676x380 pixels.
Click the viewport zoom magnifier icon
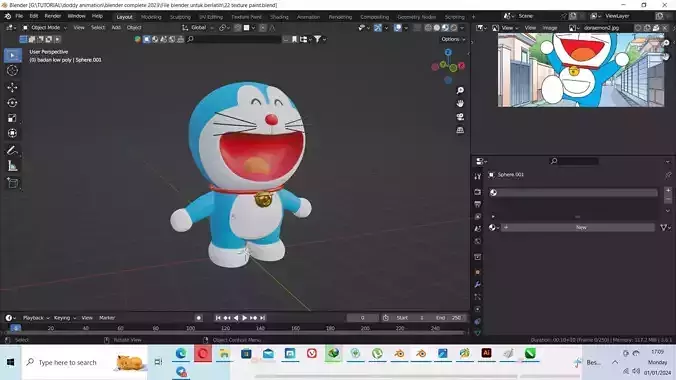pos(460,90)
